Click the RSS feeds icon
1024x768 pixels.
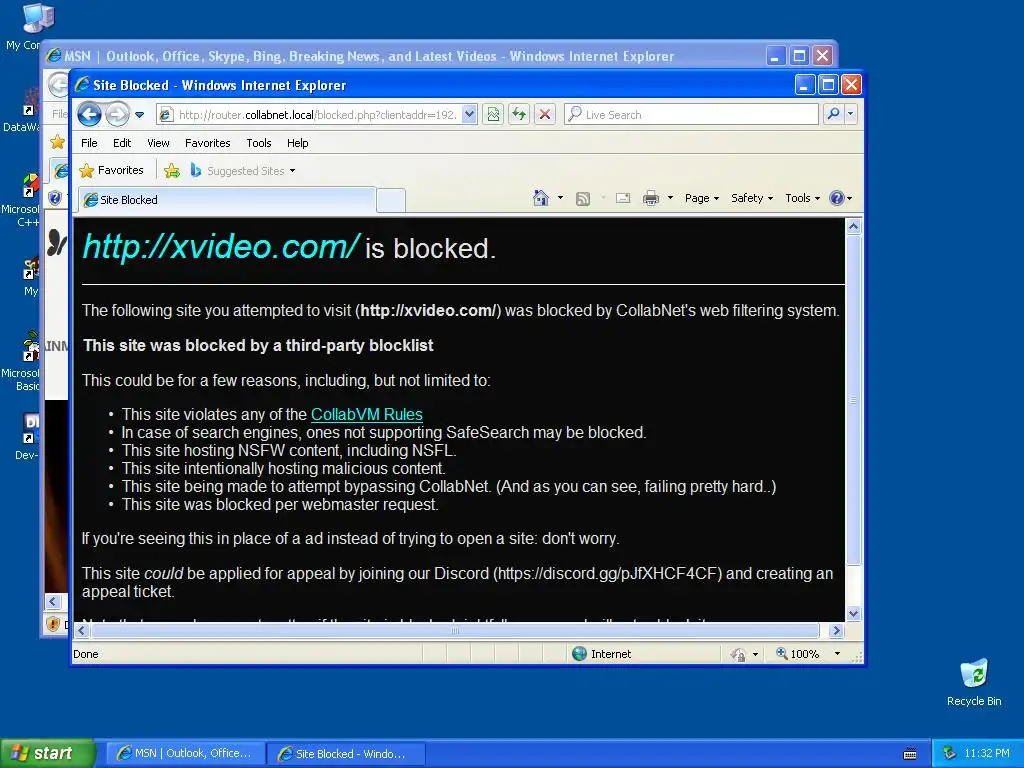pos(583,199)
